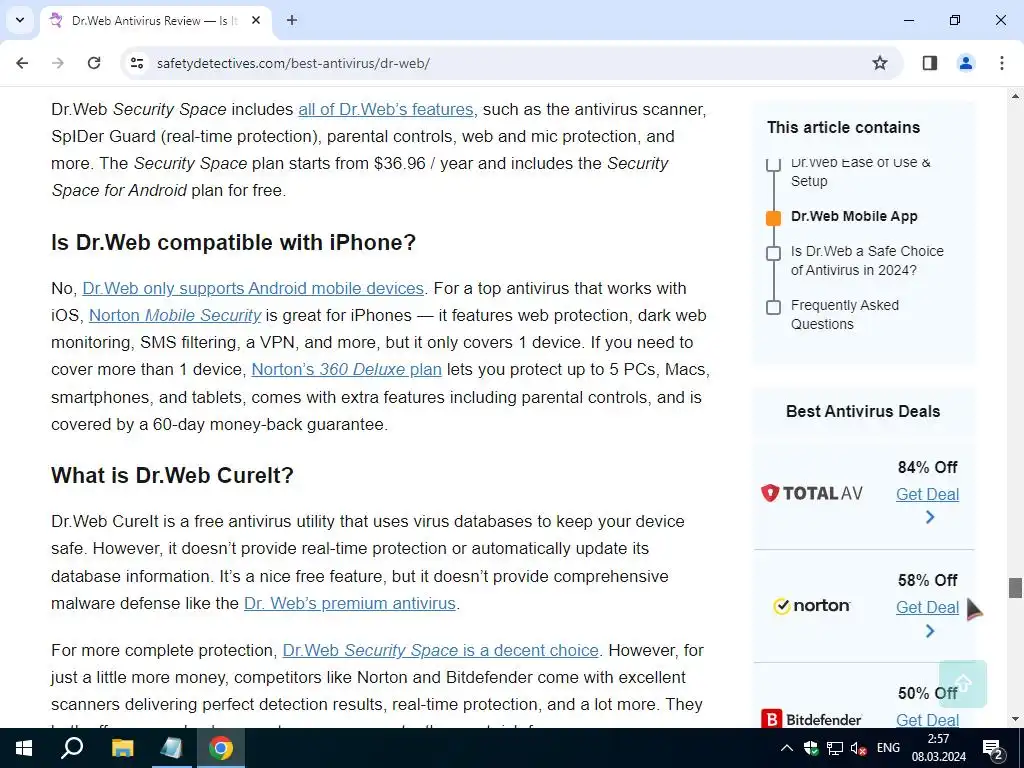Viewport: 1024px width, 768px height.
Task: Focus the address bar URL field
Action: coord(509,63)
